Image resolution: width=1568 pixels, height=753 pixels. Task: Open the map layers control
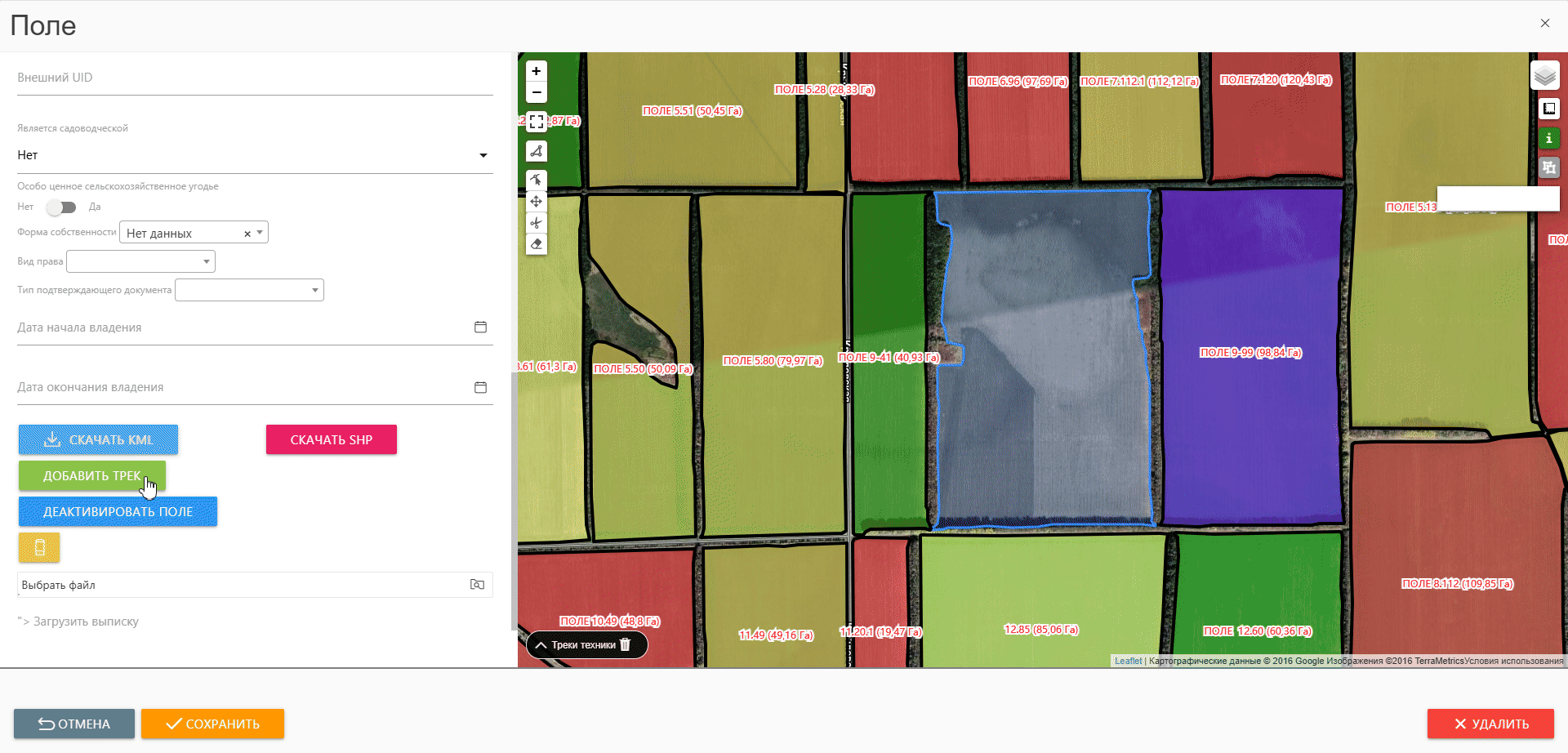1544,76
